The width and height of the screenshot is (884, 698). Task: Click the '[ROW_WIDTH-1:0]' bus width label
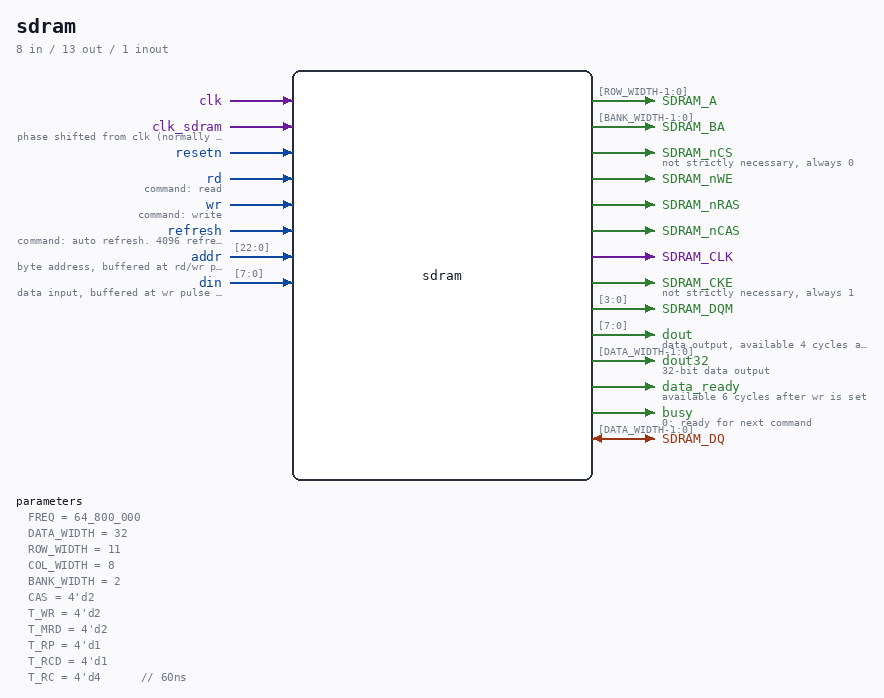click(x=643, y=91)
